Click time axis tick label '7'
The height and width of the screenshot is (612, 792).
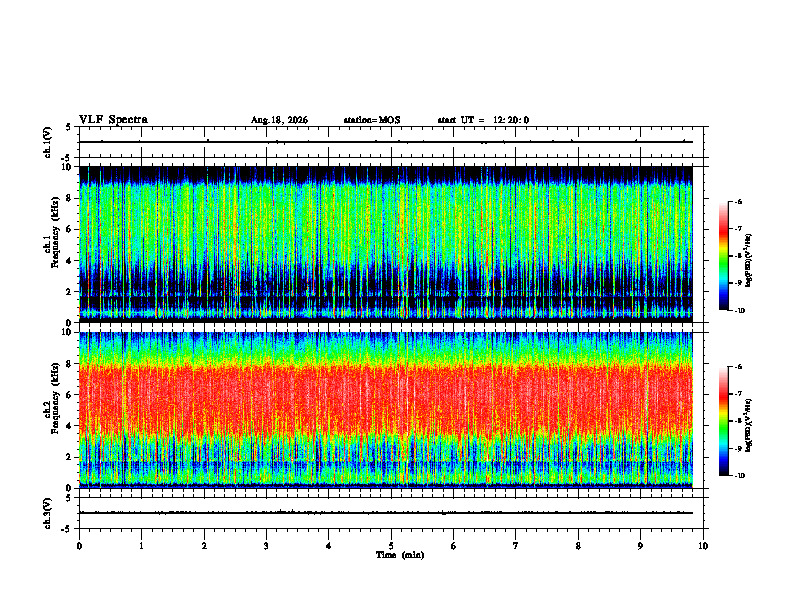(x=516, y=546)
